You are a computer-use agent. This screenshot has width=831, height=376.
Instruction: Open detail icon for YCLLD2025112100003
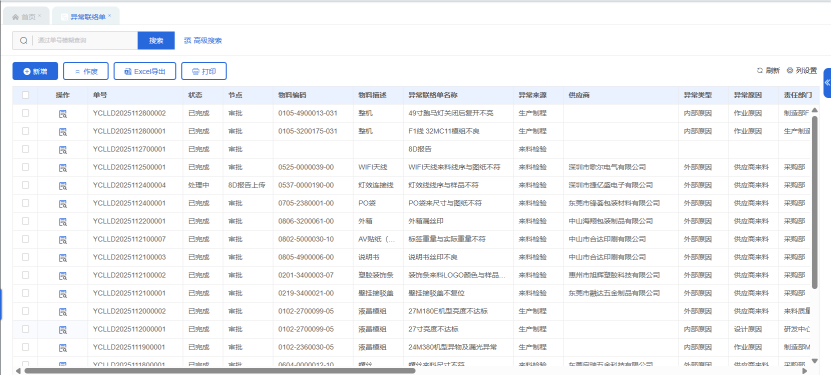click(63, 258)
